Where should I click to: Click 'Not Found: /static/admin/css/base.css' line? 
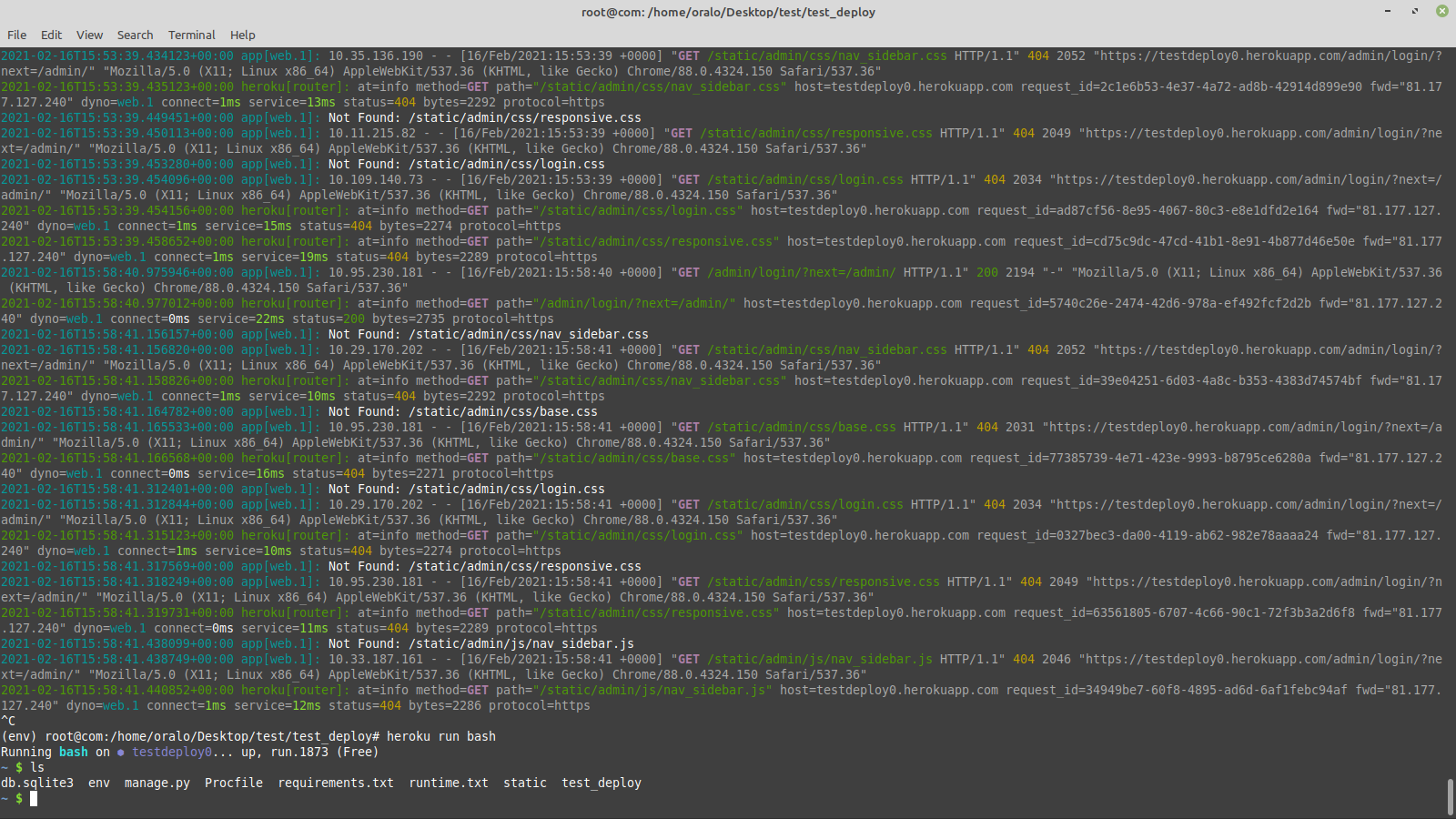click(463, 411)
